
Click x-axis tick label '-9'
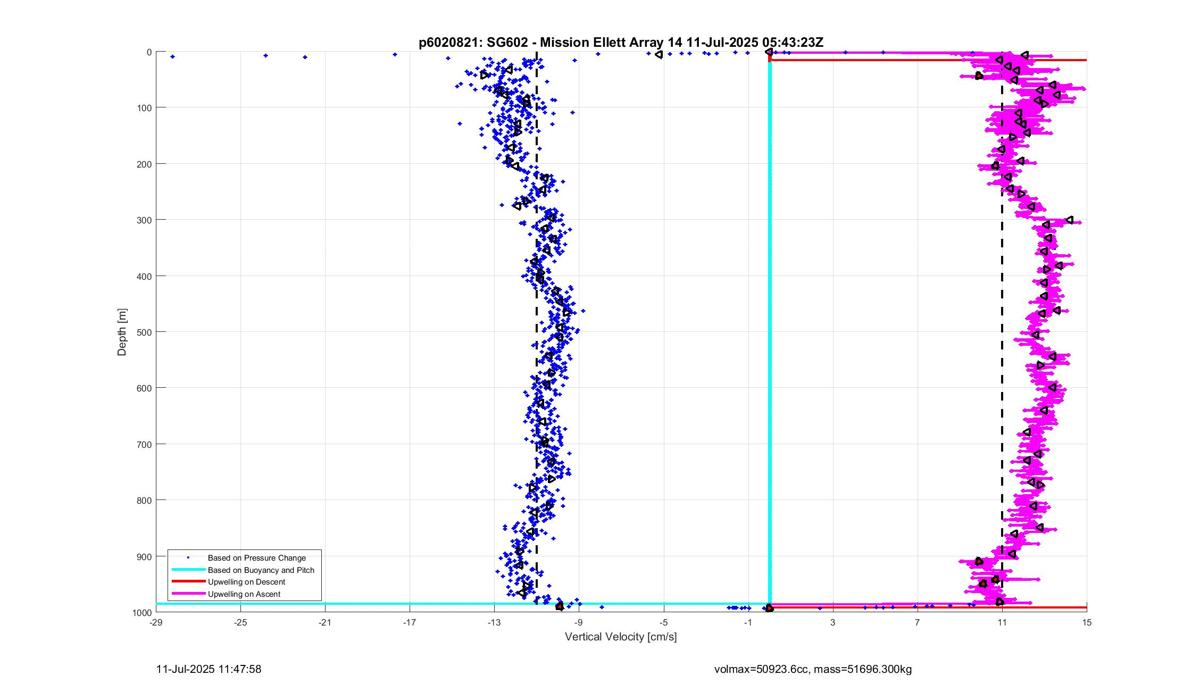tap(579, 622)
